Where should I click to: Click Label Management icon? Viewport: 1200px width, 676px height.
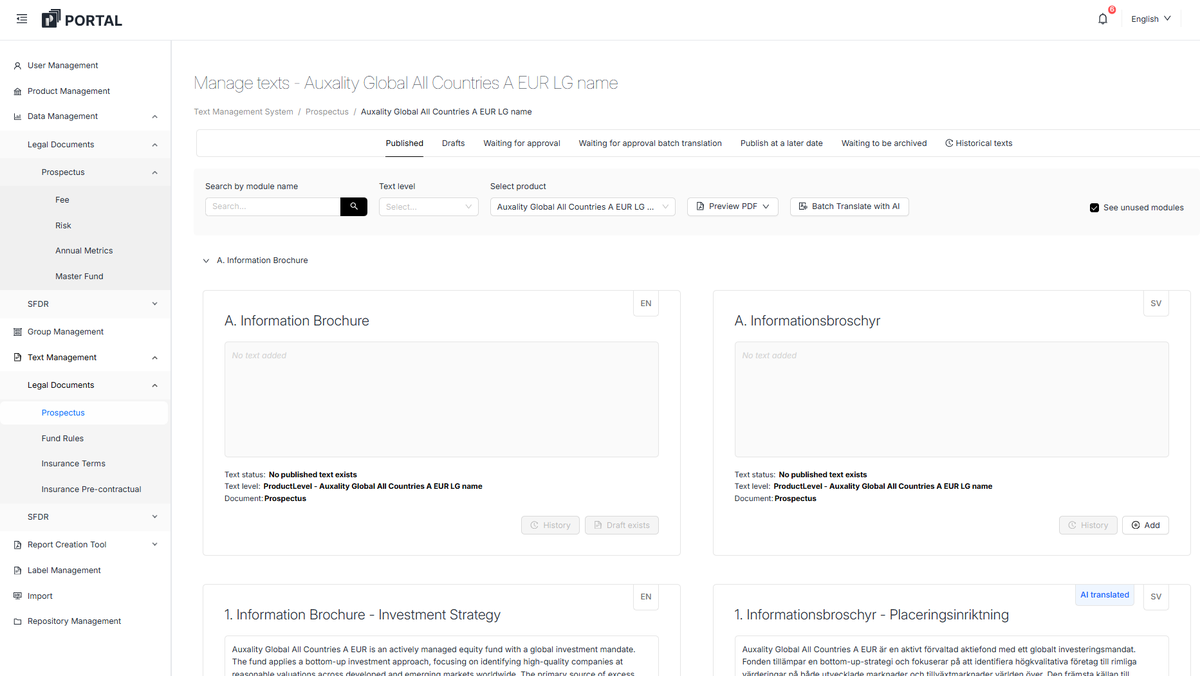point(18,571)
